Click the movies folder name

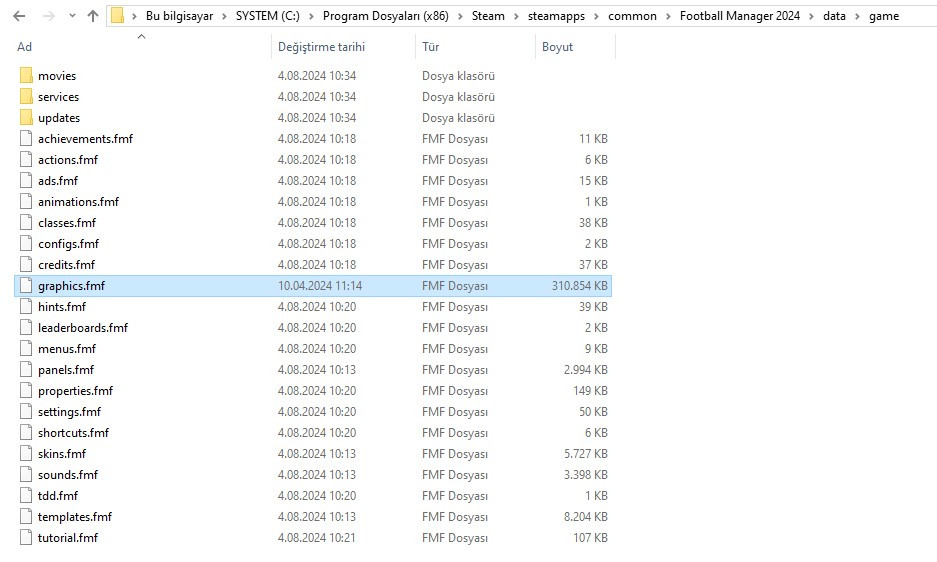click(57, 76)
